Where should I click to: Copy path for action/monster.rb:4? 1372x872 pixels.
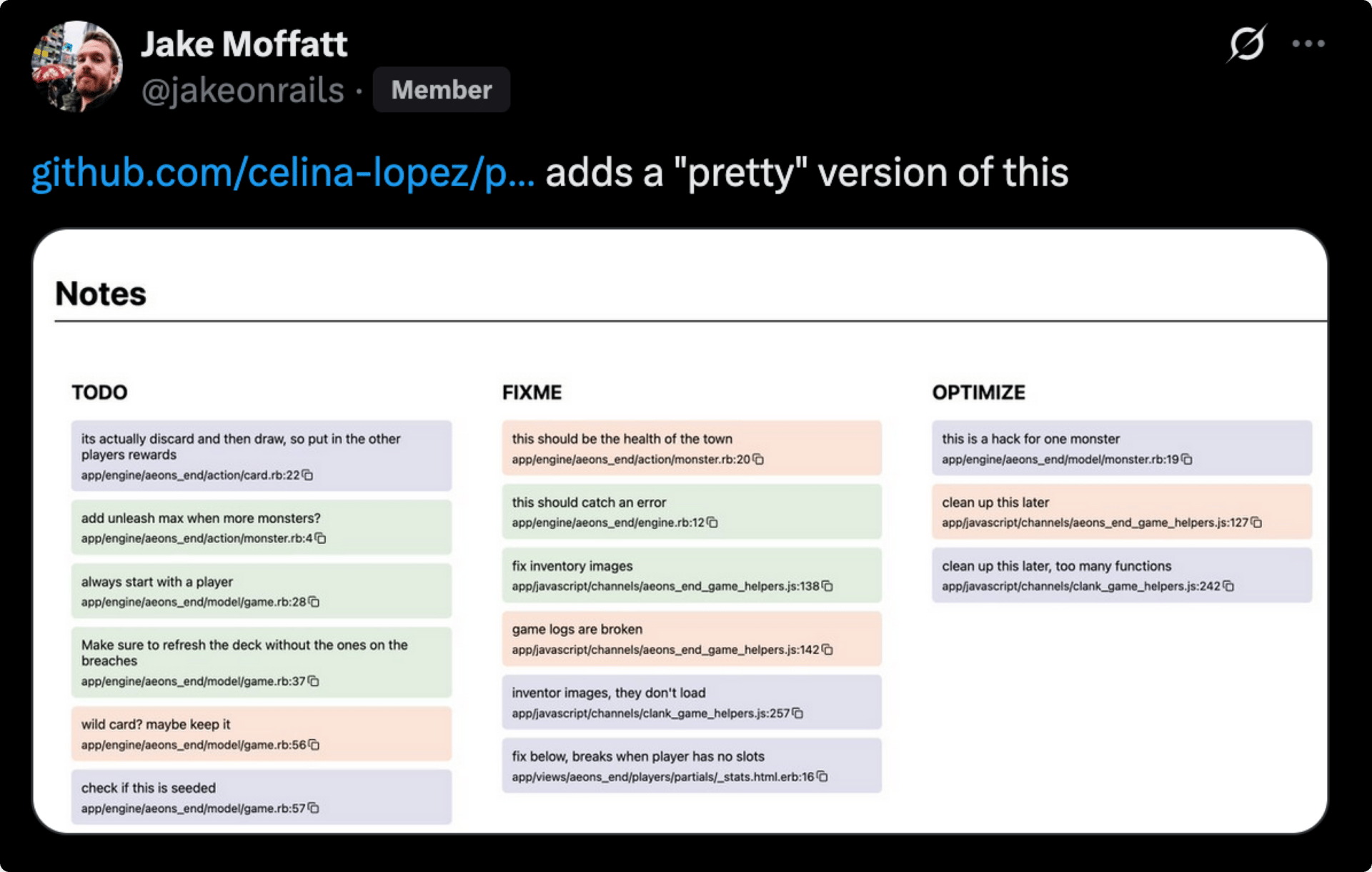coord(320,538)
